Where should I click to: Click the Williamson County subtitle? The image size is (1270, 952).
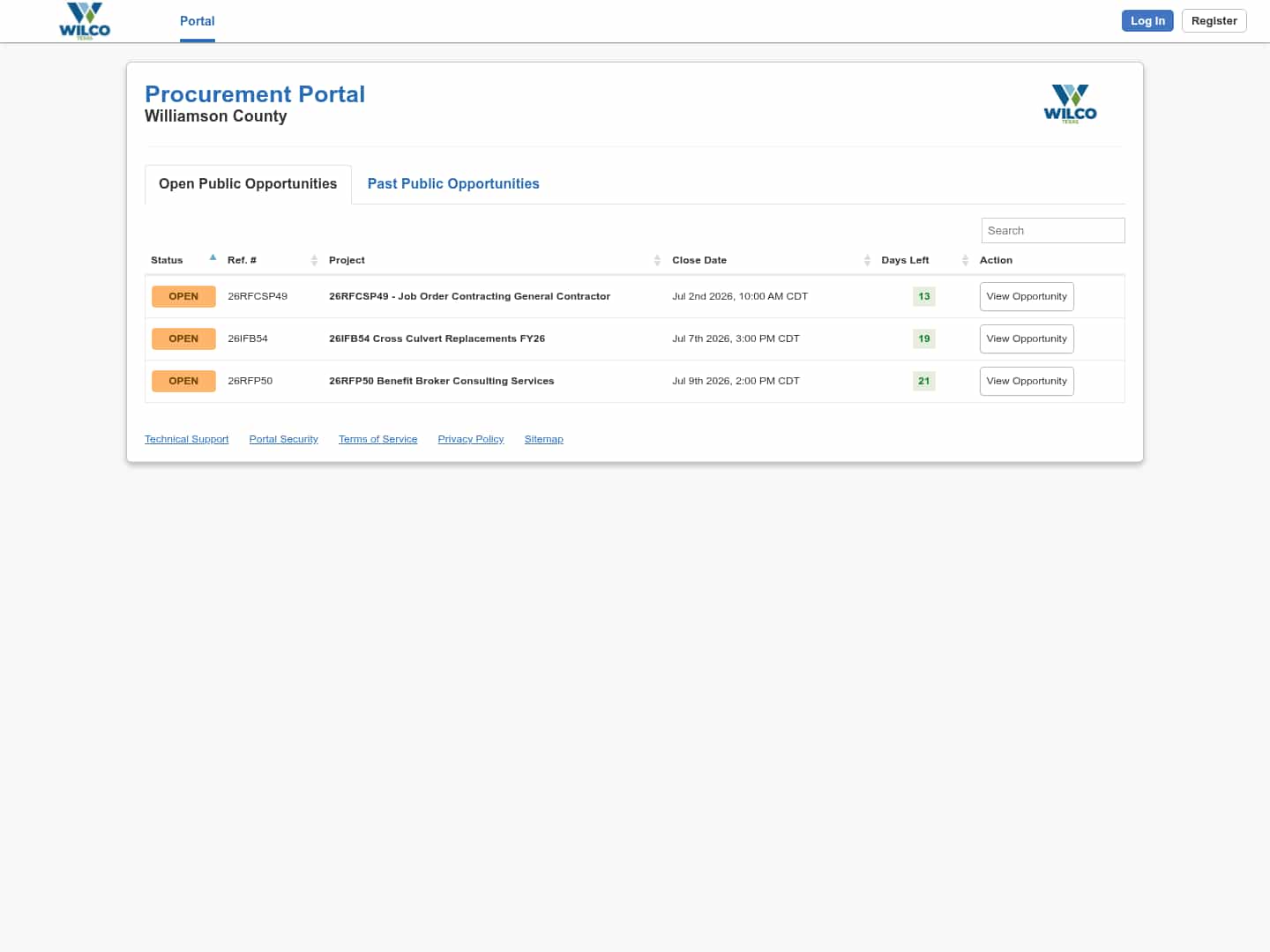216,116
